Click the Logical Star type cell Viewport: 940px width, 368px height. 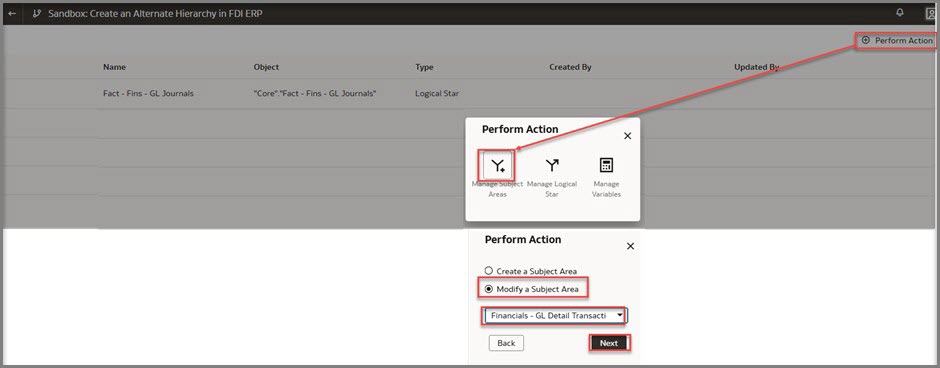pos(437,93)
